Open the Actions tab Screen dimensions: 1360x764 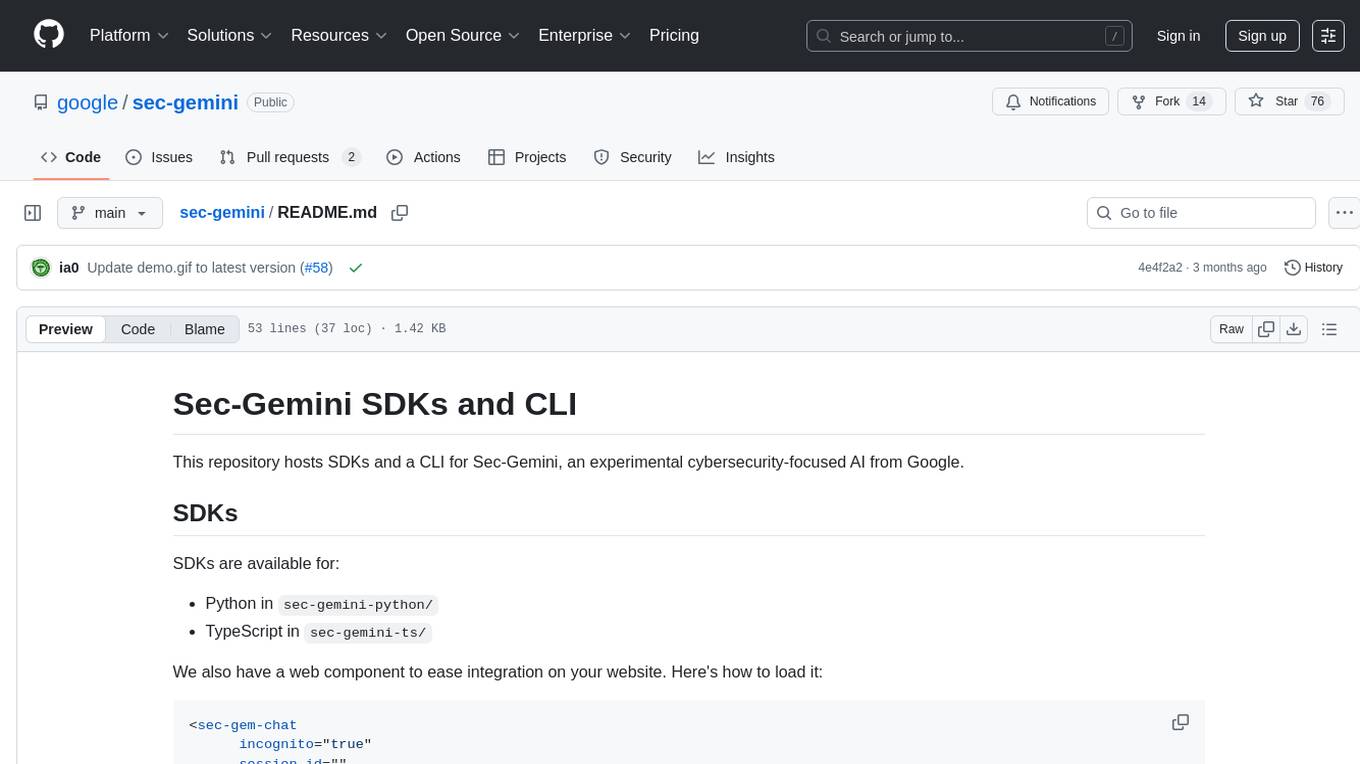point(424,157)
